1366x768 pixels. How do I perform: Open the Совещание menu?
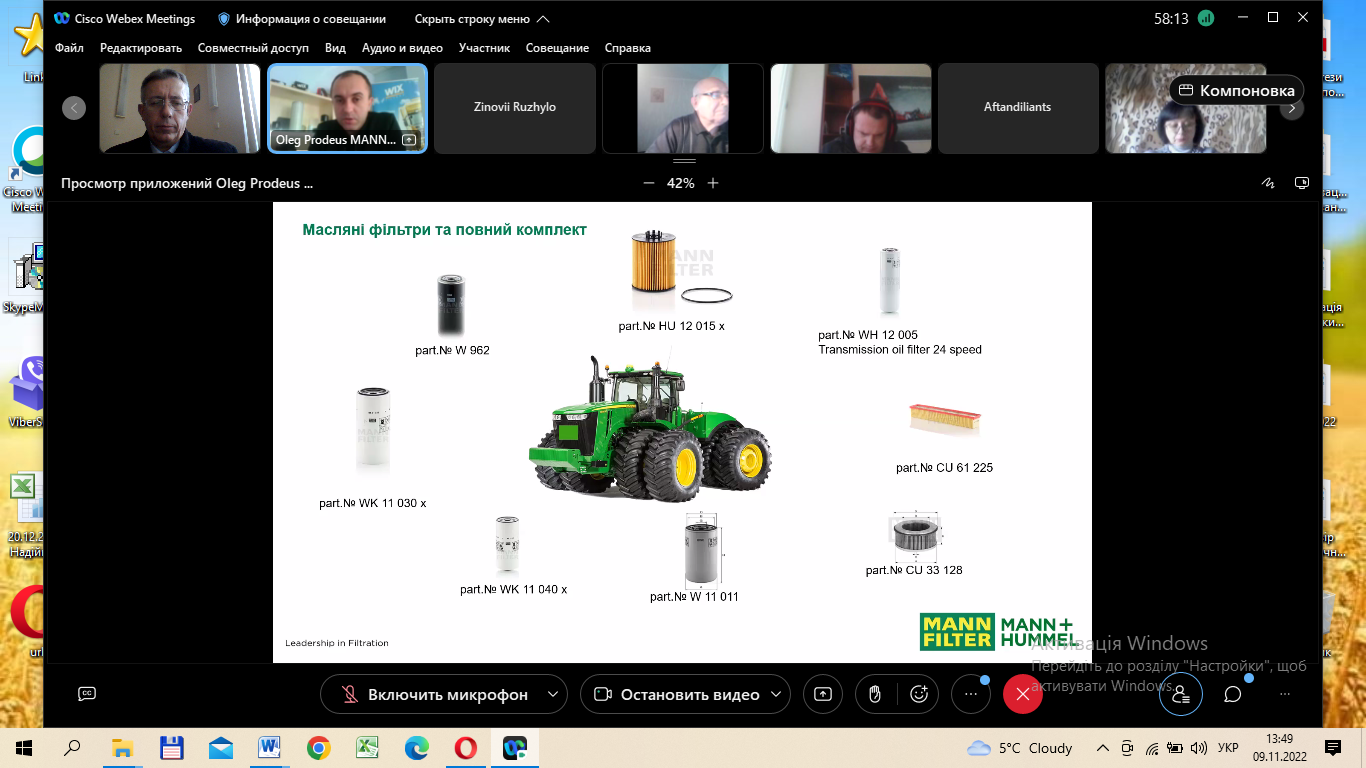[x=557, y=48]
